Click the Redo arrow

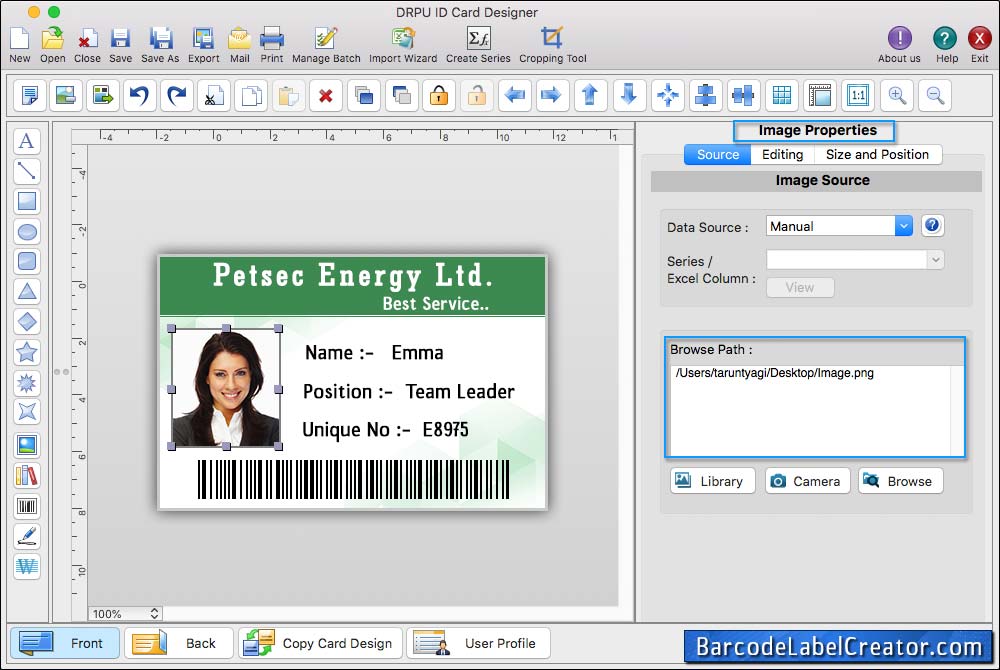click(177, 96)
